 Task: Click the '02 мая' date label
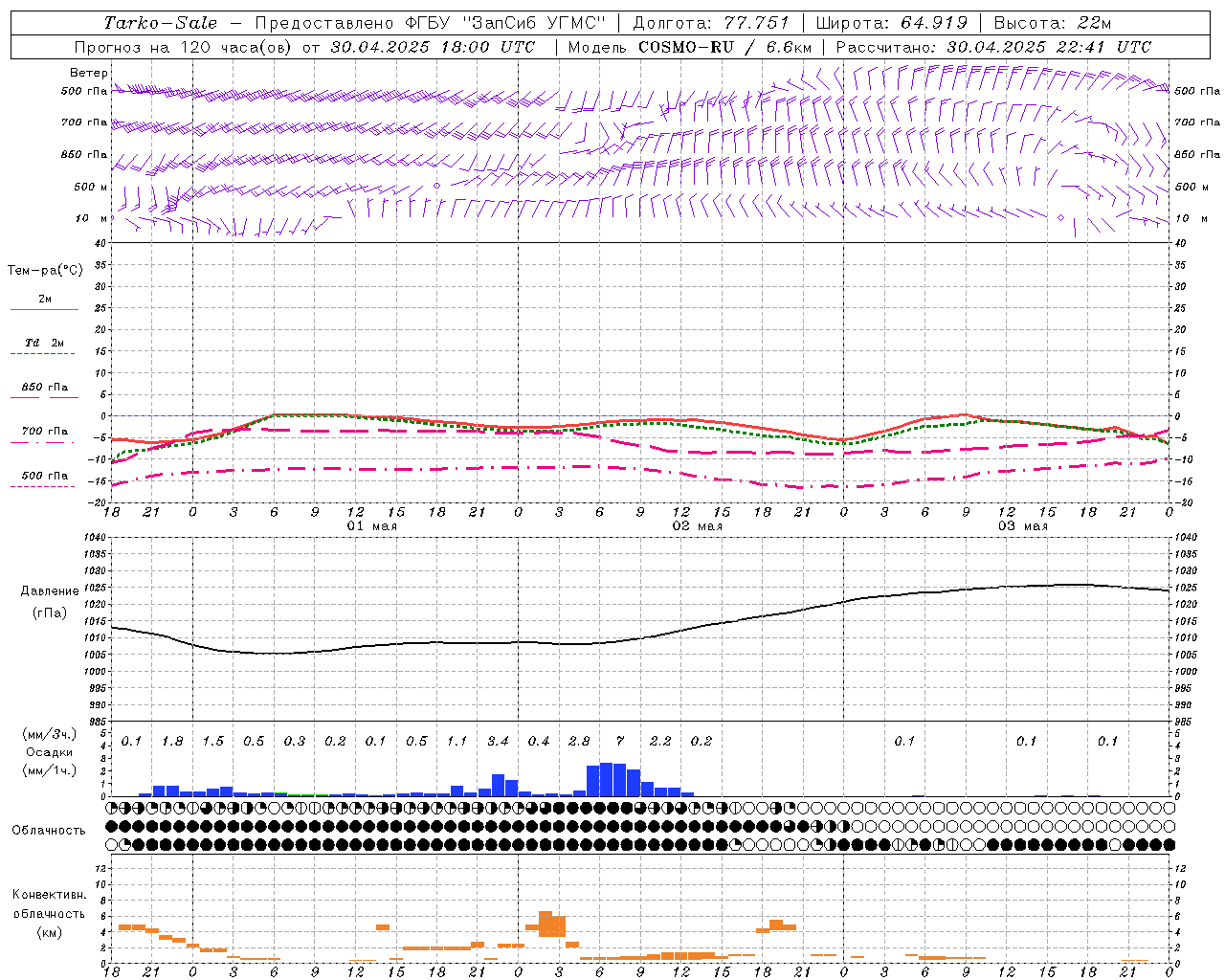click(697, 526)
